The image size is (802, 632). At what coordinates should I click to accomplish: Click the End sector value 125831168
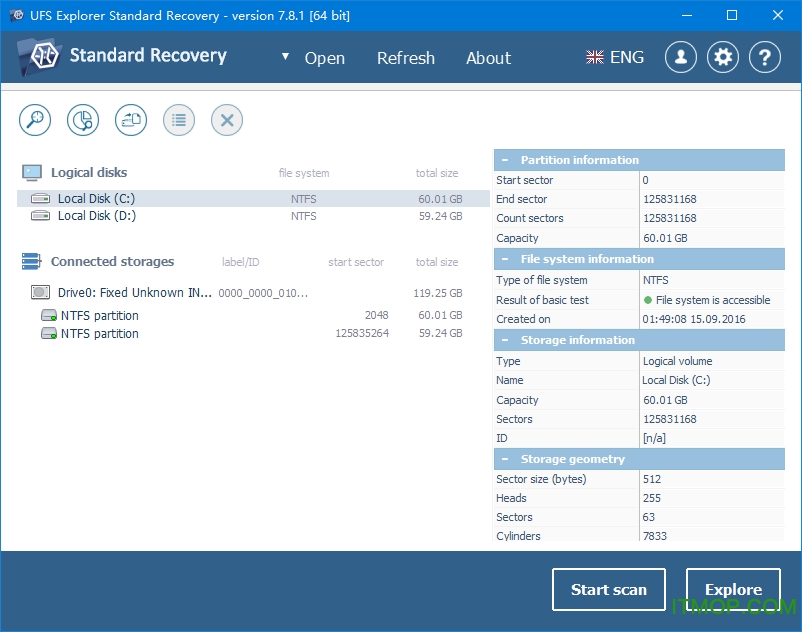(x=670, y=199)
